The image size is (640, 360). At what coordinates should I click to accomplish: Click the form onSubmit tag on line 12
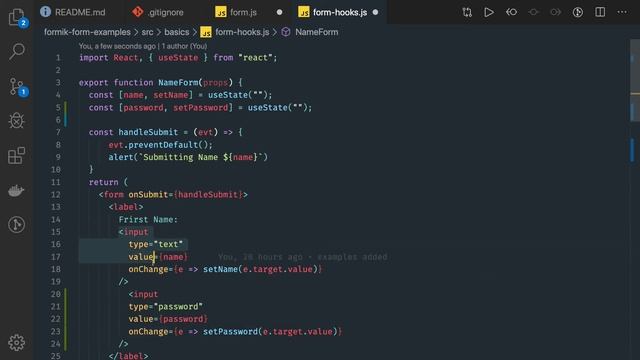[173, 194]
